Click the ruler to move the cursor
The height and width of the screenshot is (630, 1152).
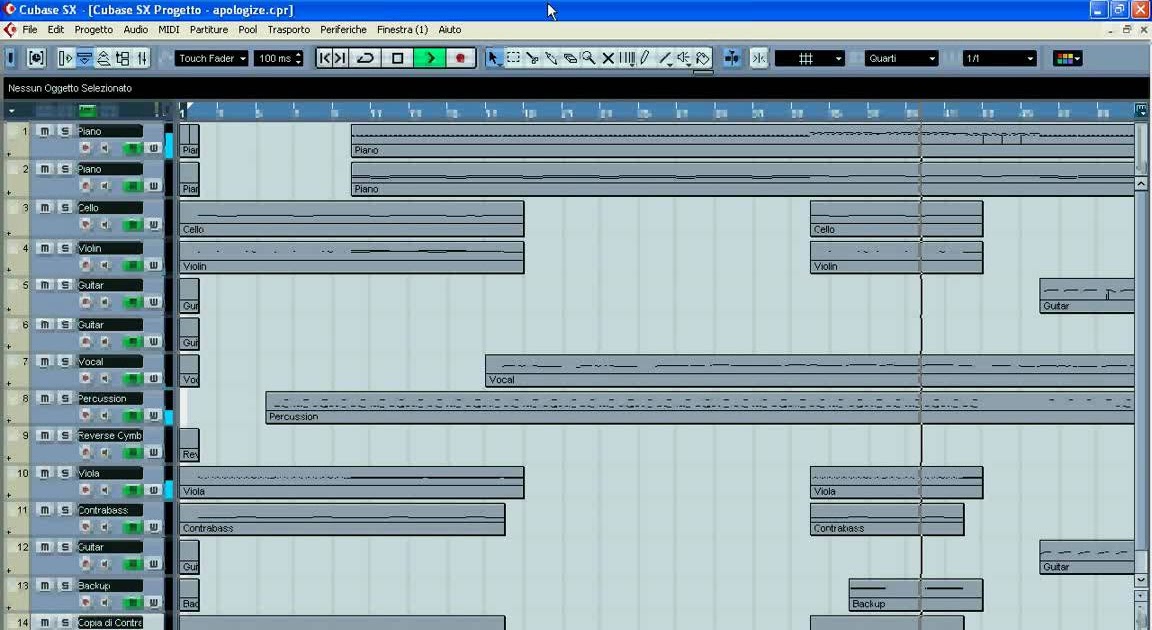pos(658,112)
